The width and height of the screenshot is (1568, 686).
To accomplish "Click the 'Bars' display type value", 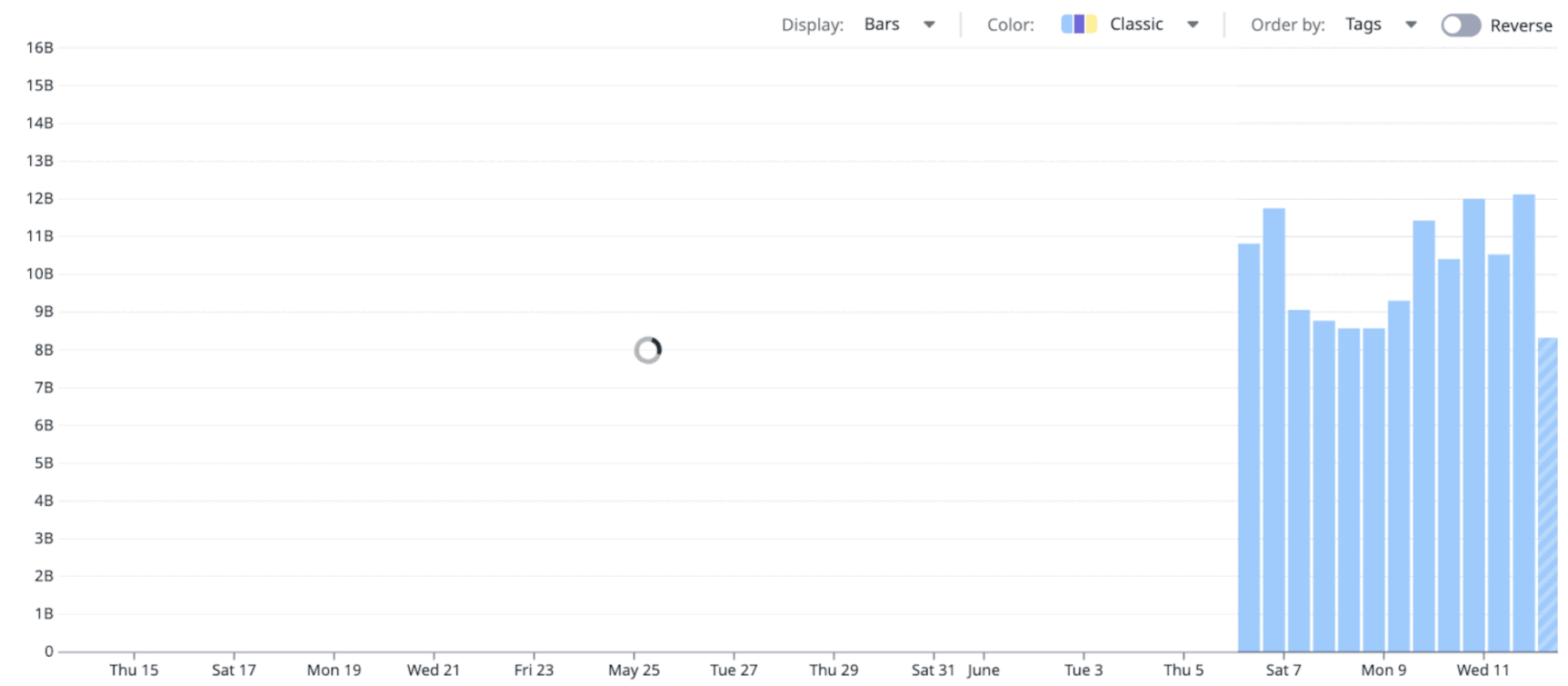I will tap(881, 25).
